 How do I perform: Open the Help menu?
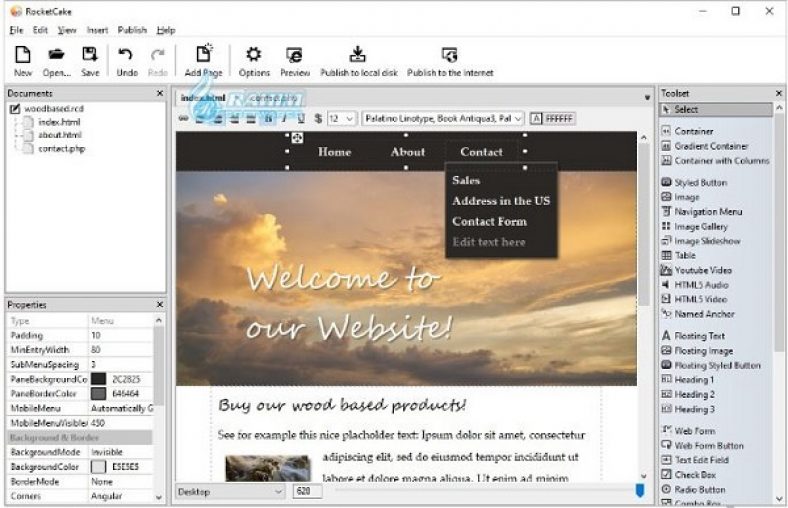tap(166, 30)
